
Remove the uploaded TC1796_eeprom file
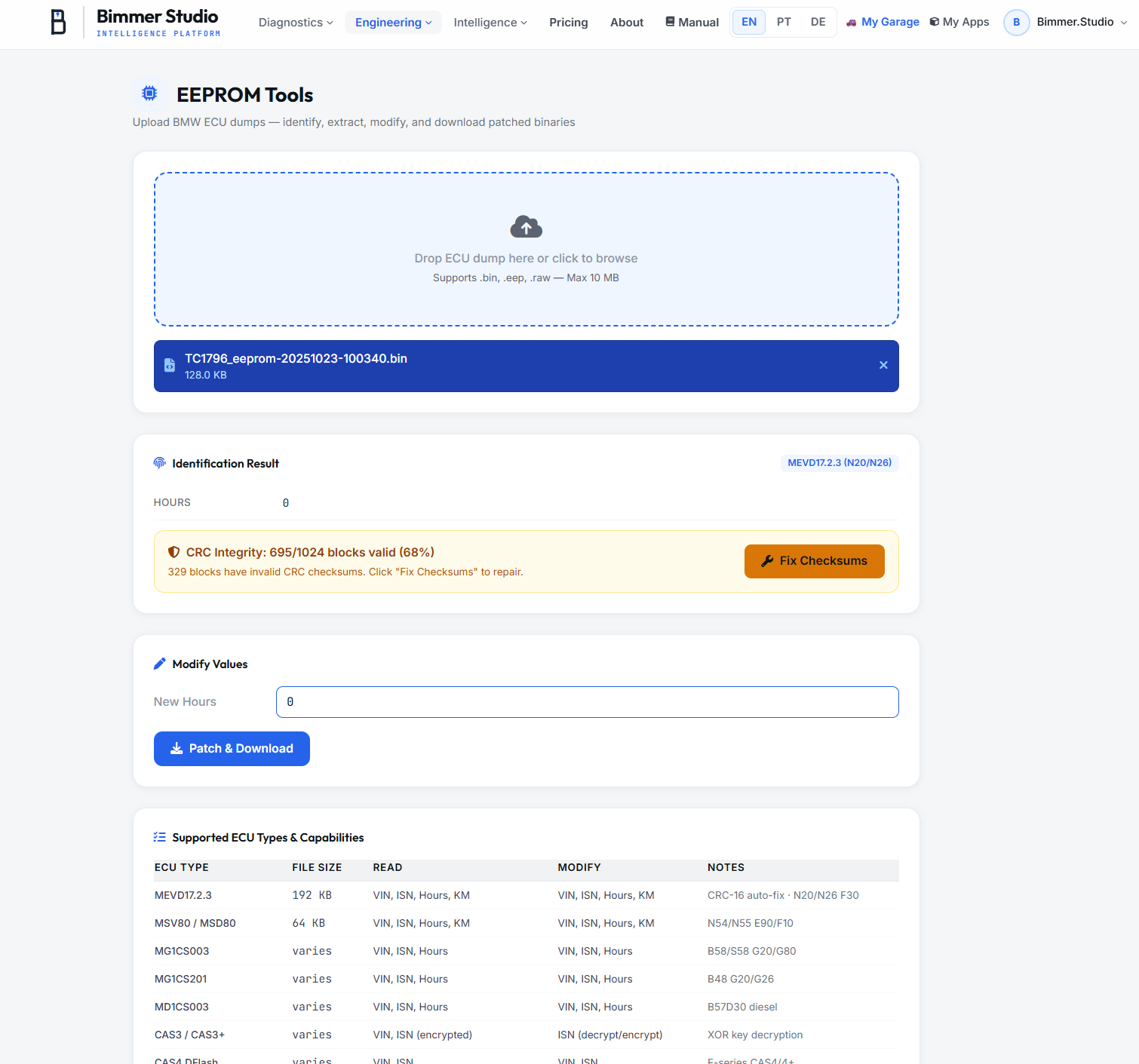[x=883, y=365]
